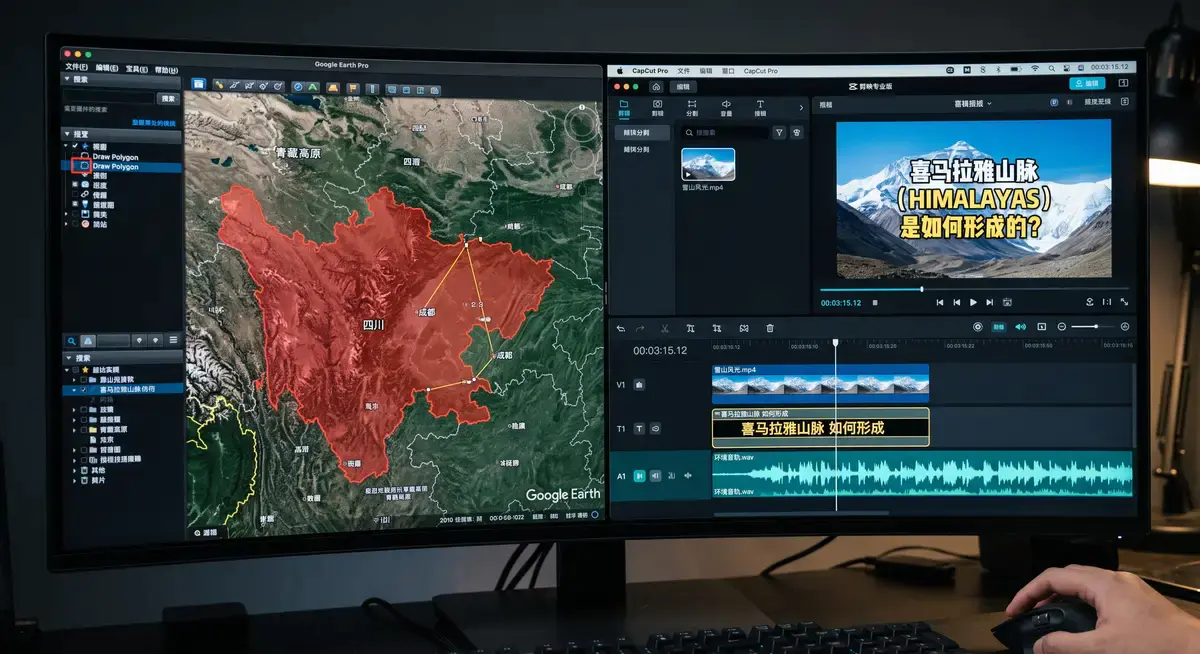Collapse the 搜索 panel header triangle in Google Earth
The height and width of the screenshot is (654, 1200).
click(68, 78)
